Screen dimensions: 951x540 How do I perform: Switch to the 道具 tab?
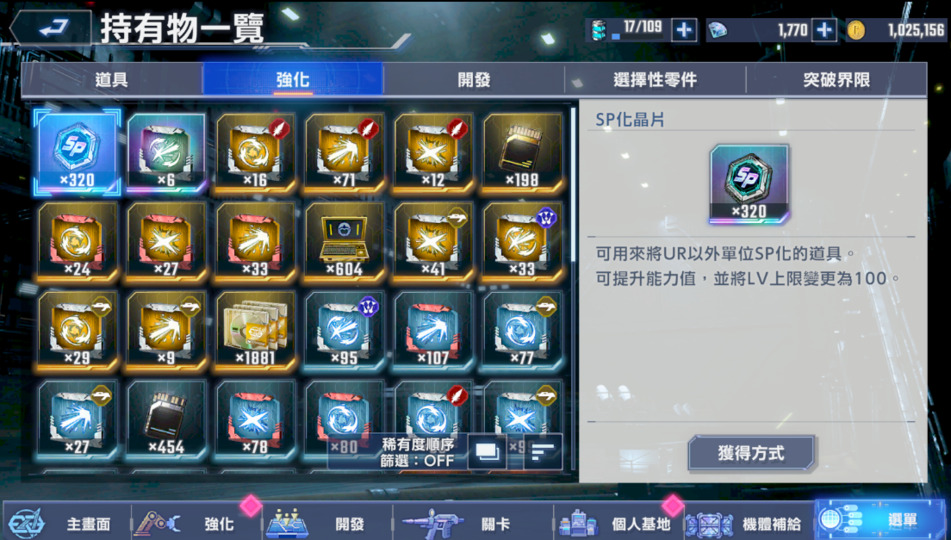(112, 79)
